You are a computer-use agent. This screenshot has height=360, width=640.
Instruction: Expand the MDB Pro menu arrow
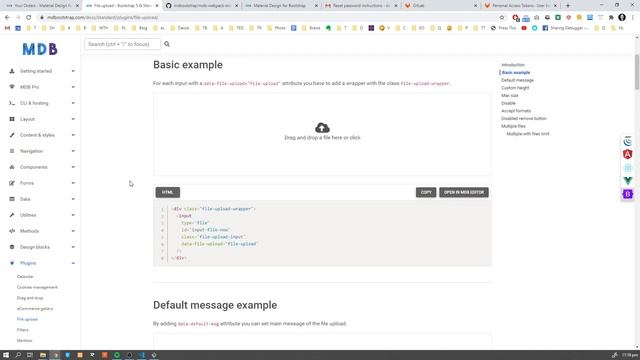[x=73, y=87]
